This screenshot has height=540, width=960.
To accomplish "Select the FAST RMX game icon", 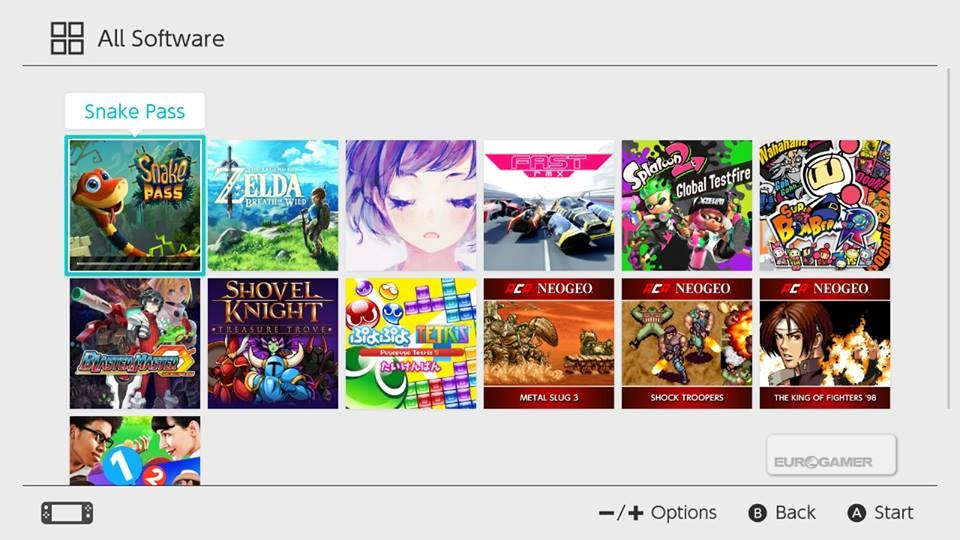I will click(549, 205).
